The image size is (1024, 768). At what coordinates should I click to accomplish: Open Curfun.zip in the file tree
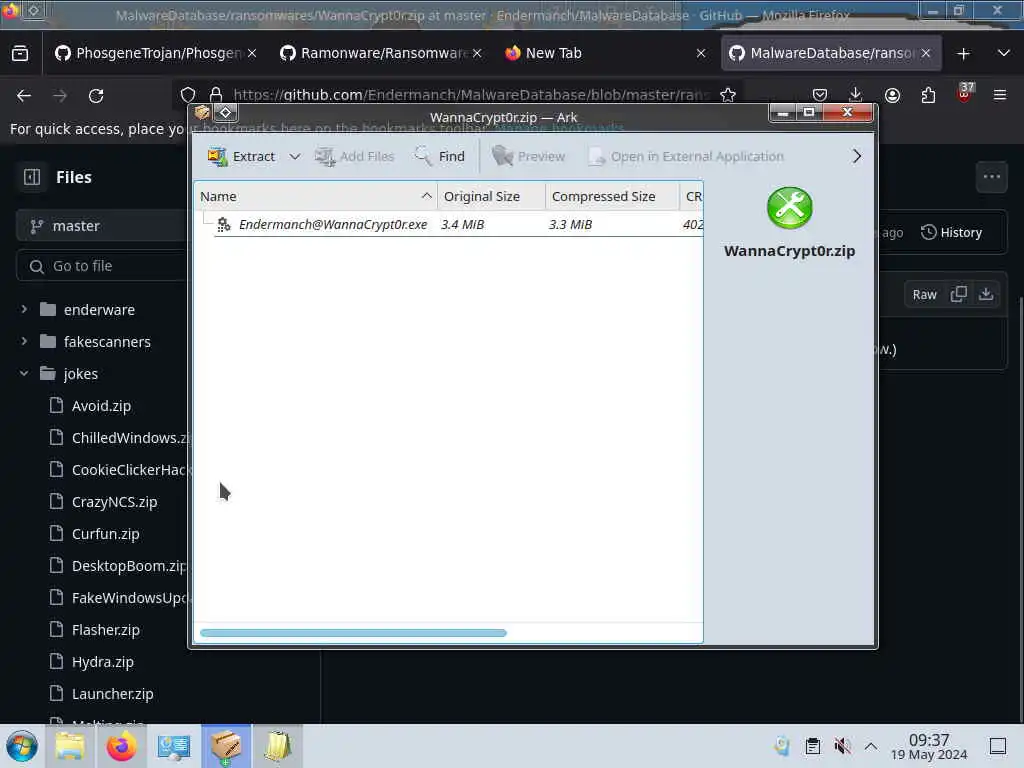click(105, 534)
